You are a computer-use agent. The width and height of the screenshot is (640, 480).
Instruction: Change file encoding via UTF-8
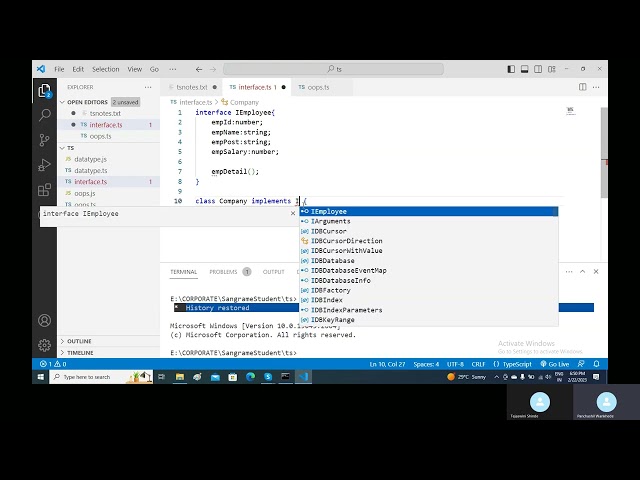tap(455, 364)
